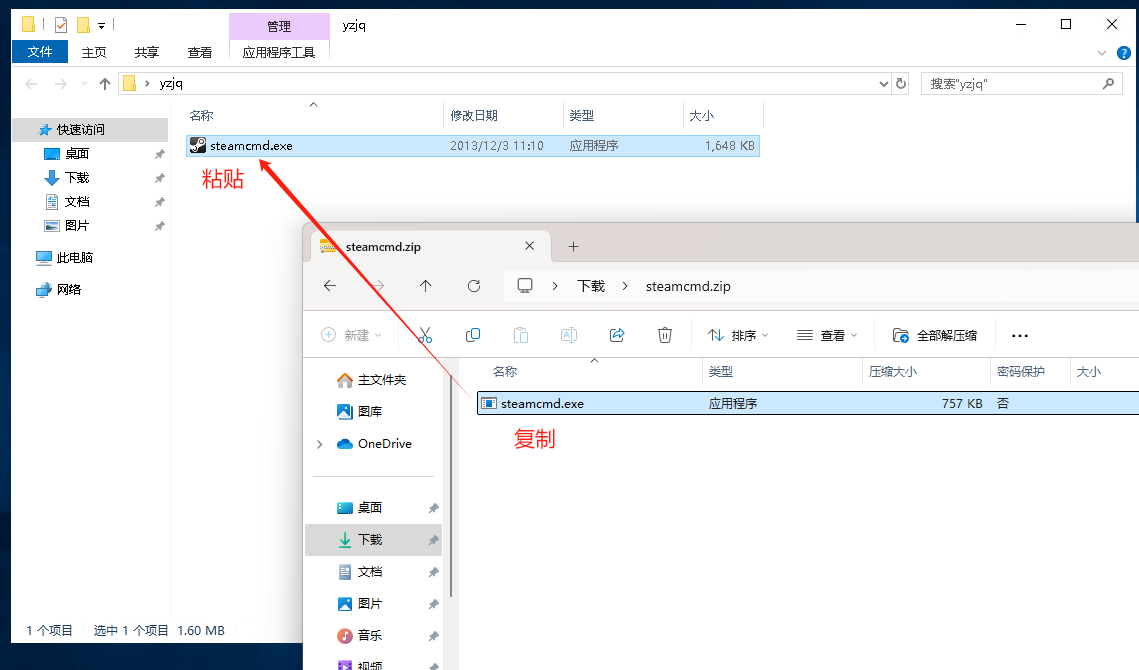This screenshot has height=670, width=1139.
Task: Open the see more options ellipsis
Action: (1020, 336)
